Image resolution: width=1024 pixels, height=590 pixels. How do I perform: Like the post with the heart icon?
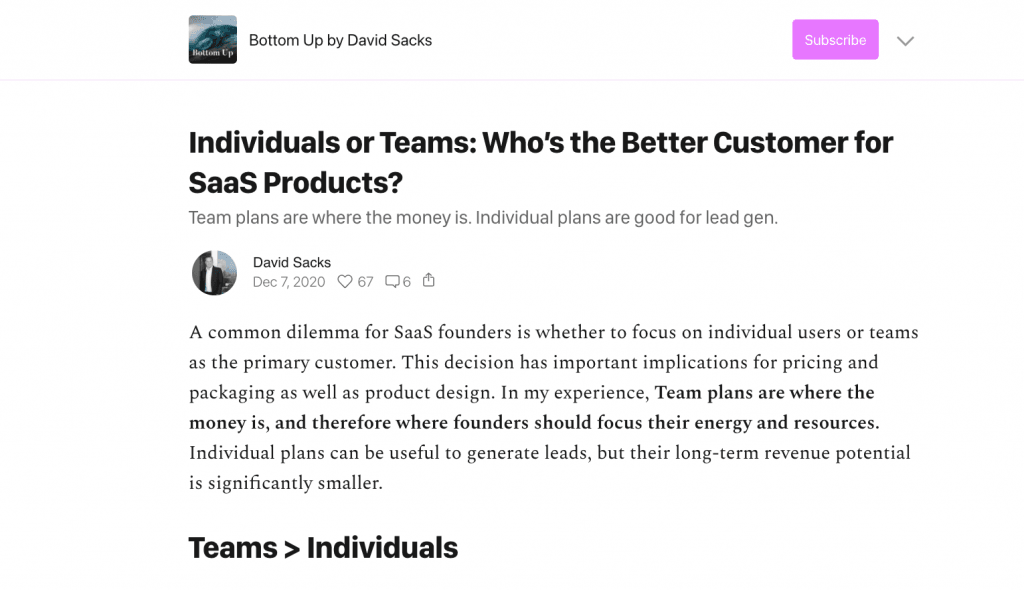point(345,282)
